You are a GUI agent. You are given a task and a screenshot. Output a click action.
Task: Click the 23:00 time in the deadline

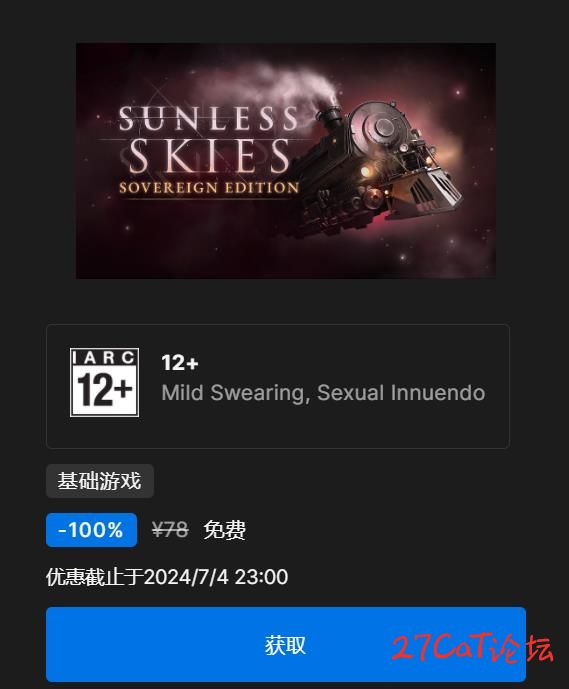[x=261, y=577]
